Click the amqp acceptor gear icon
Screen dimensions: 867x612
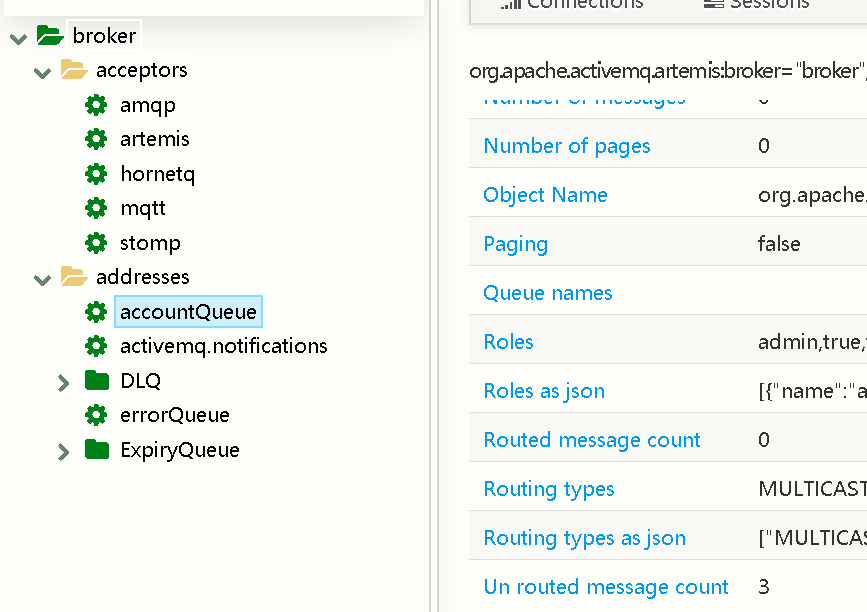[96, 105]
